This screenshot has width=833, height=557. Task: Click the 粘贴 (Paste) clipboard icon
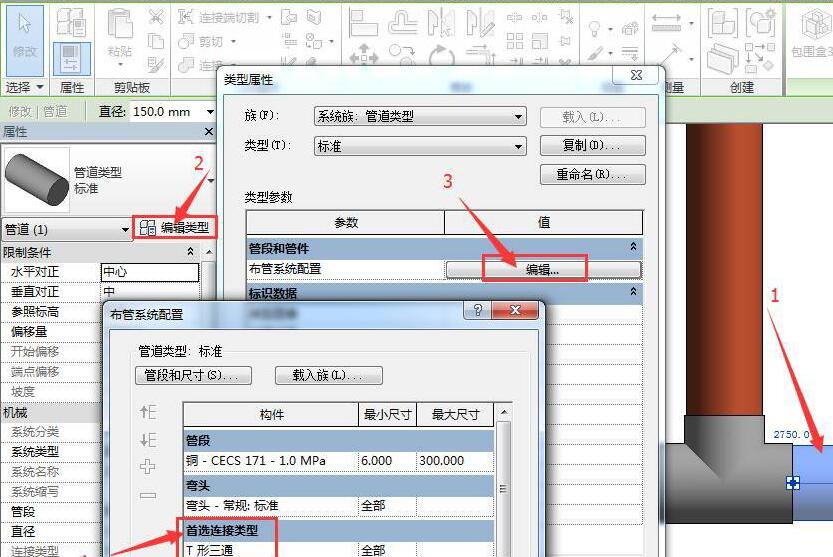(120, 24)
